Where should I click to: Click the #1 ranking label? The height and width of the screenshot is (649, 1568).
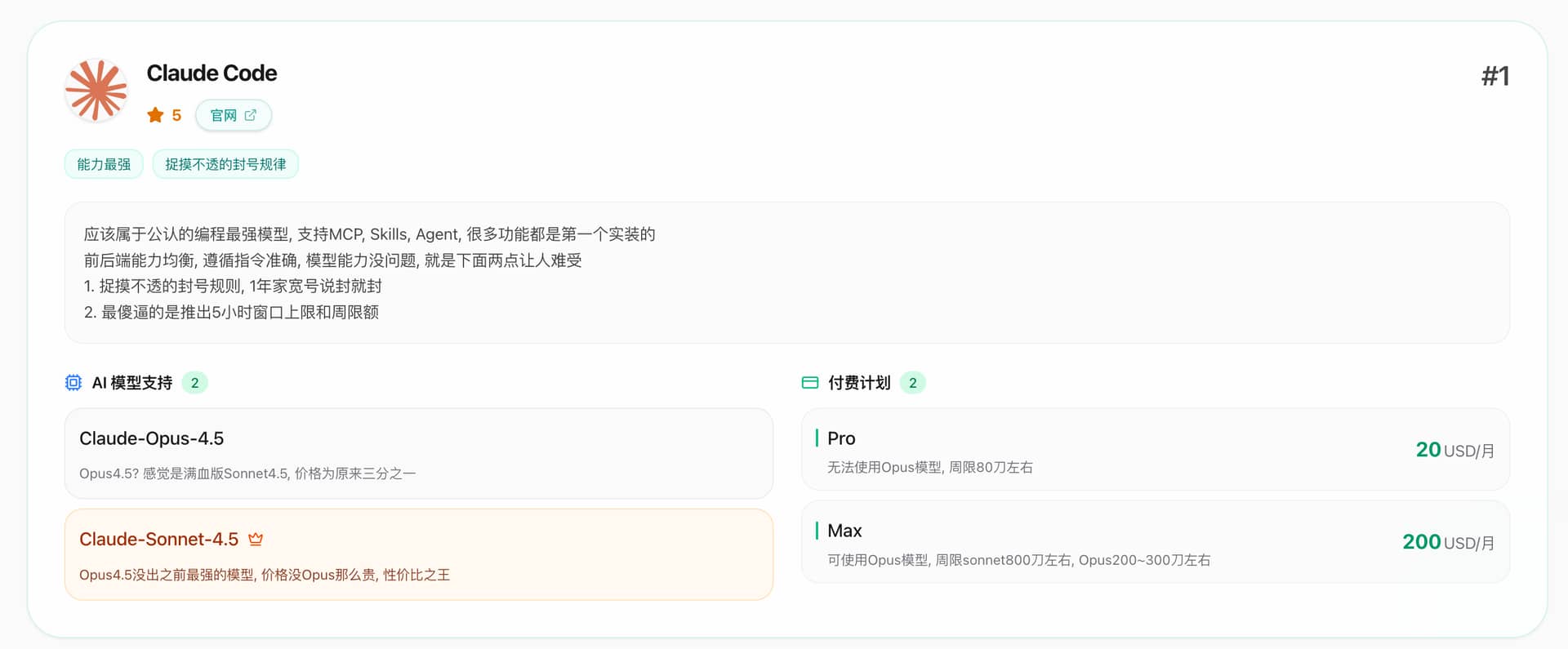click(x=1494, y=76)
